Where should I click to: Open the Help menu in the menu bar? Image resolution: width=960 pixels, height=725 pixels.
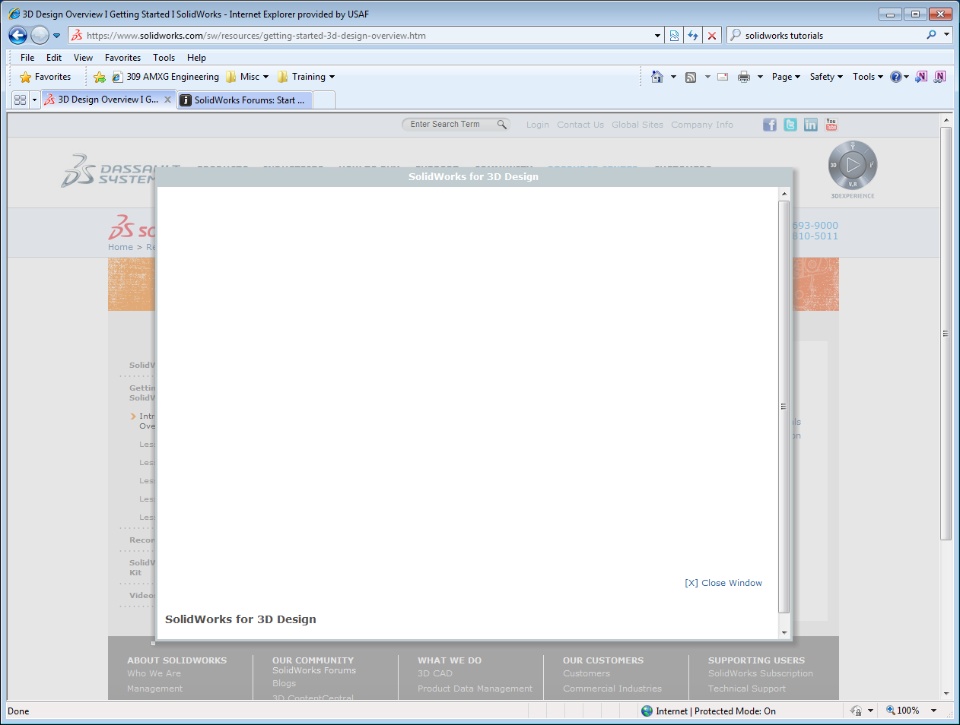pyautogui.click(x=197, y=58)
